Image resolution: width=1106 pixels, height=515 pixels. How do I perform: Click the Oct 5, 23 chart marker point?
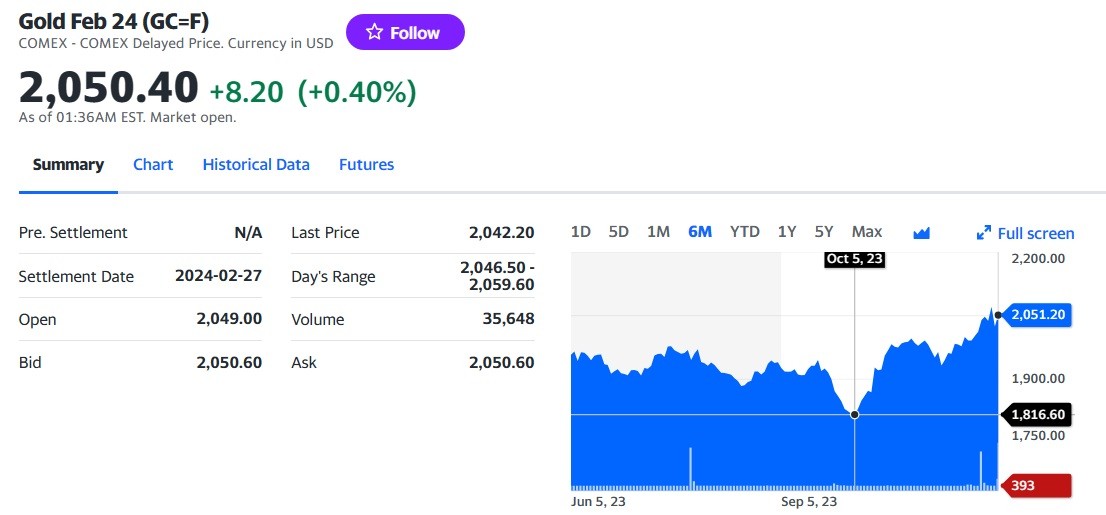(x=854, y=414)
